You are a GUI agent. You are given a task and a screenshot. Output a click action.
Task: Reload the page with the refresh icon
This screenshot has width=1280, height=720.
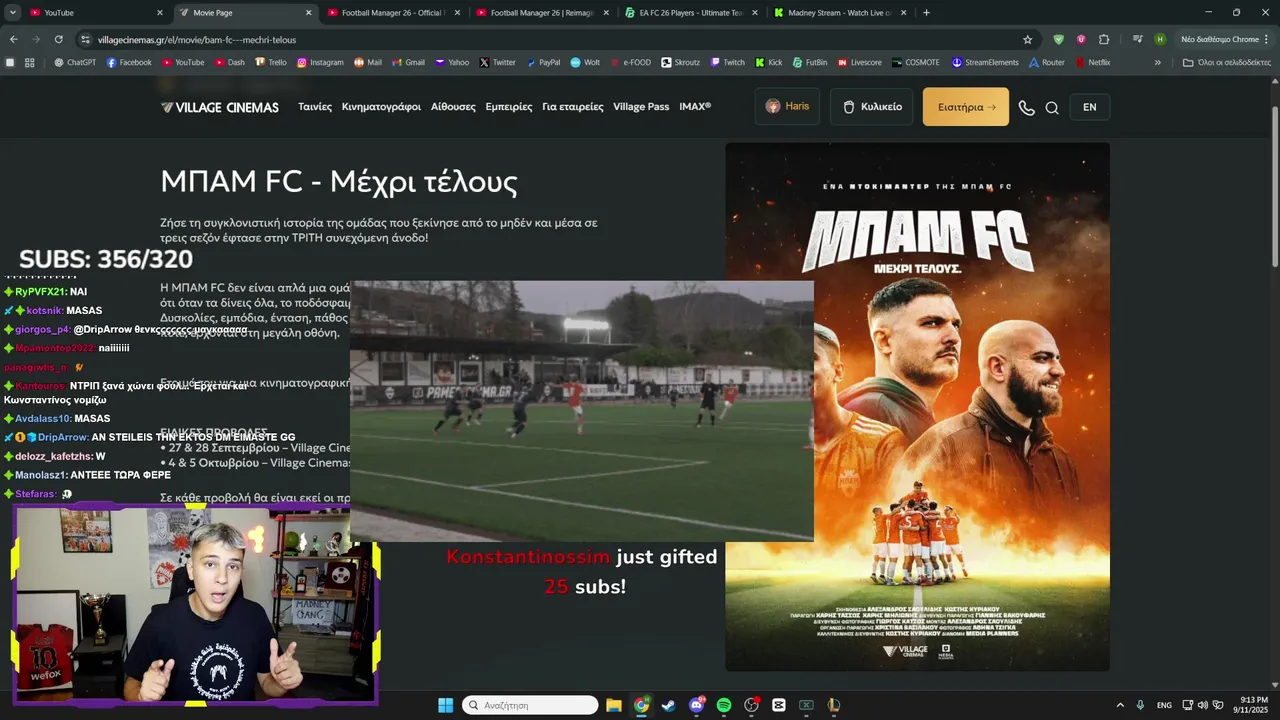tap(59, 39)
